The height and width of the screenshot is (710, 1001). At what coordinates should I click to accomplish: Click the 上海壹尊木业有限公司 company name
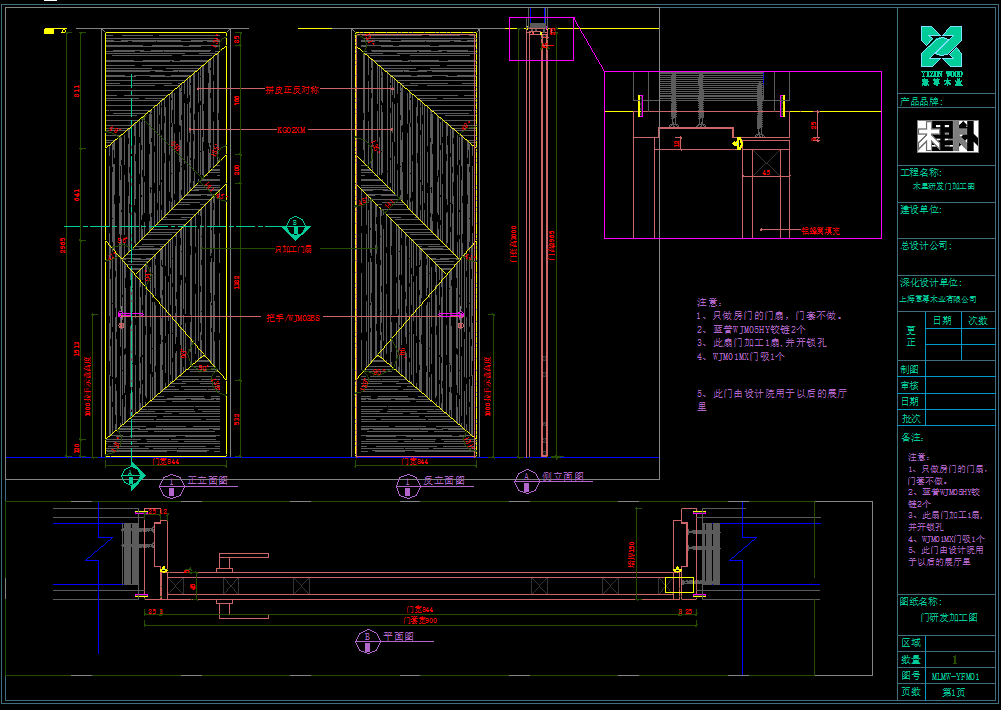point(938,299)
